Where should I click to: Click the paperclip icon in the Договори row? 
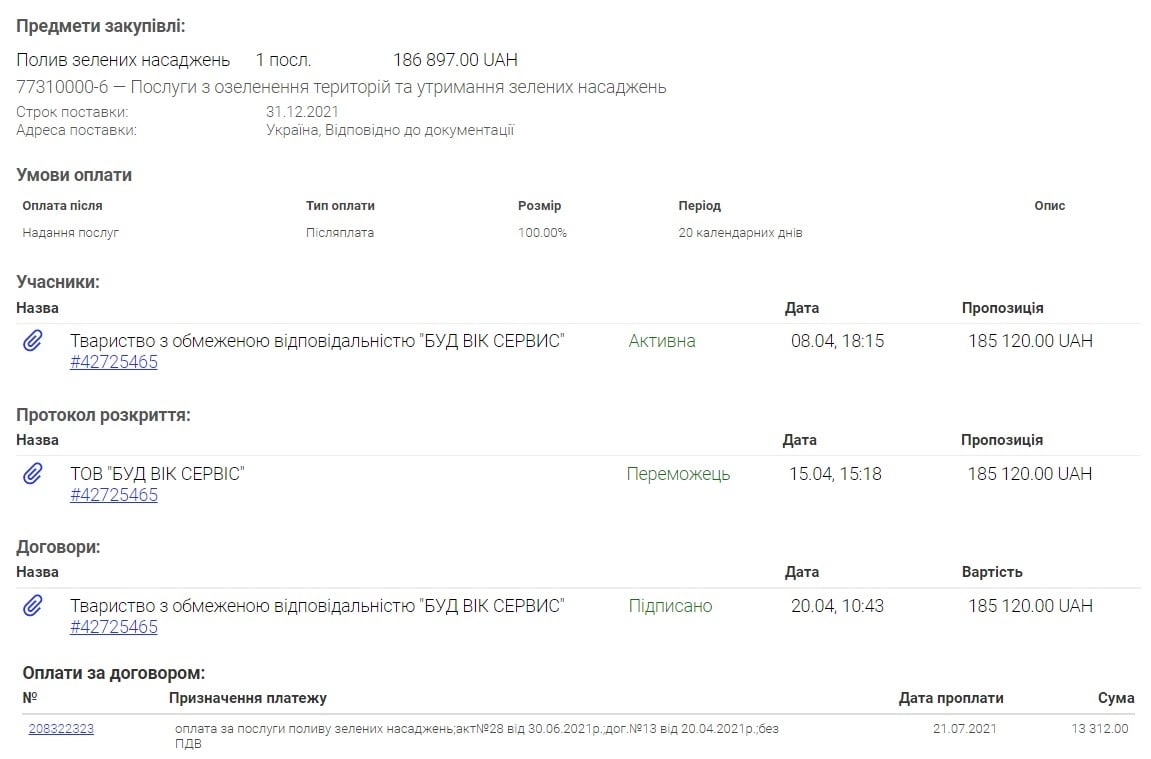(33, 606)
